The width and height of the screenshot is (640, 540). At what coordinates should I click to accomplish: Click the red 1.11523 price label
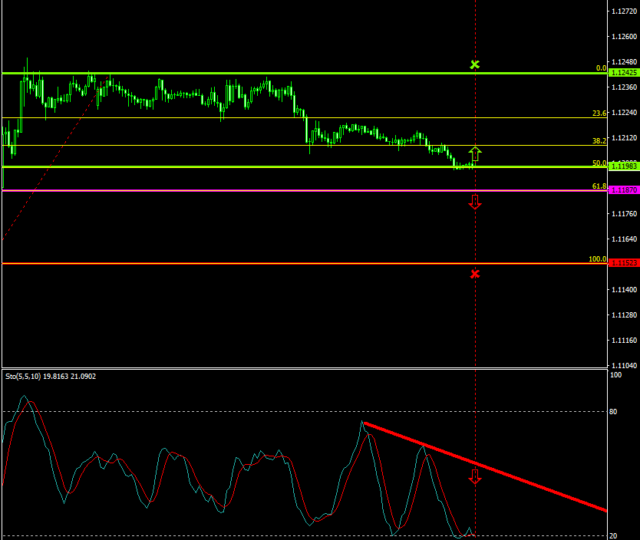pyautogui.click(x=623, y=263)
